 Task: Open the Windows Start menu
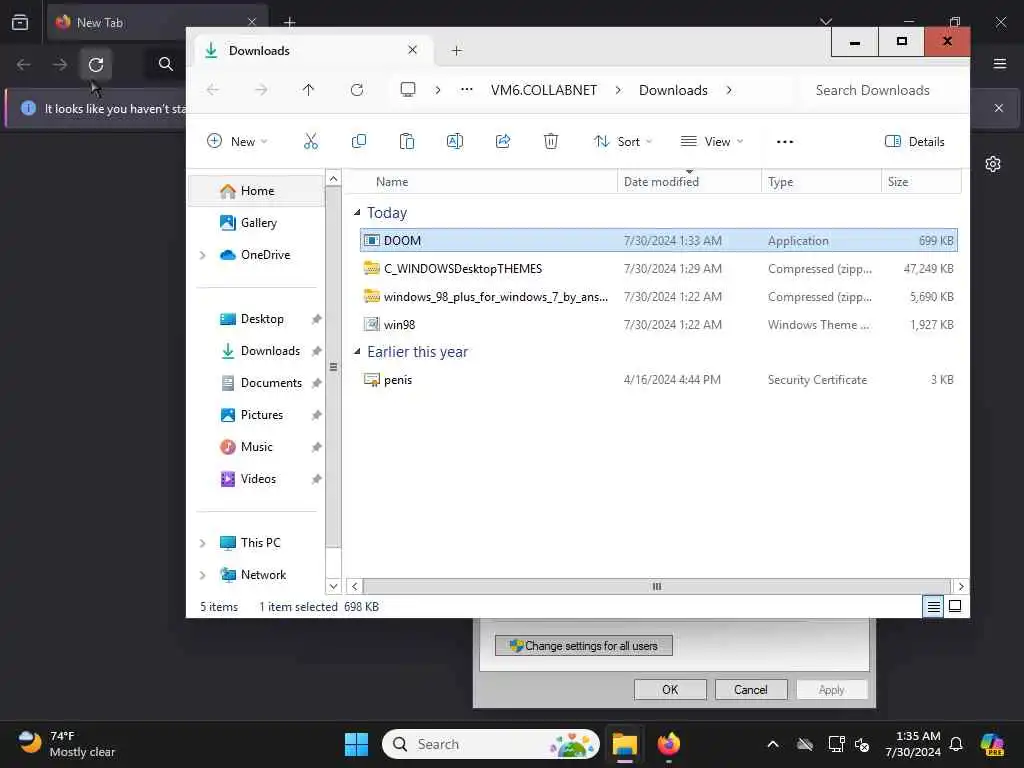pos(357,744)
